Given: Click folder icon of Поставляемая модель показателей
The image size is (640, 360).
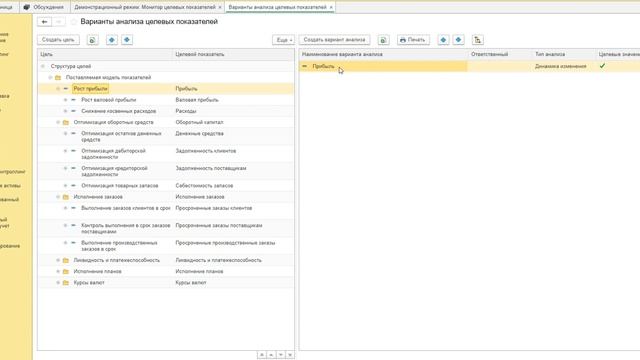Looking at the screenshot, I should click(58, 78).
